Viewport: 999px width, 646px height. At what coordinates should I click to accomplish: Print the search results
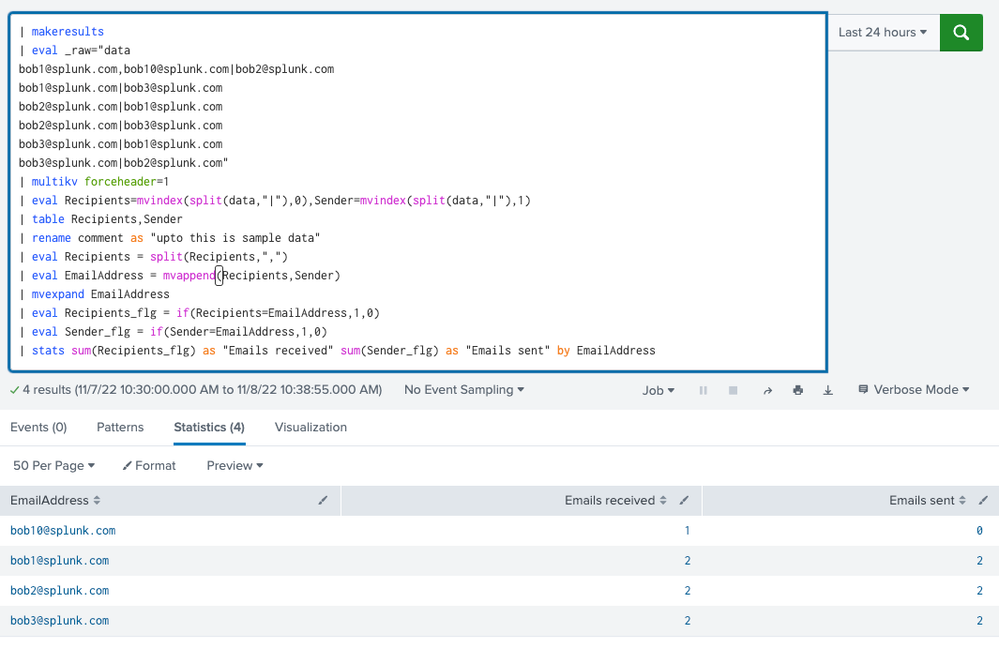tap(798, 390)
